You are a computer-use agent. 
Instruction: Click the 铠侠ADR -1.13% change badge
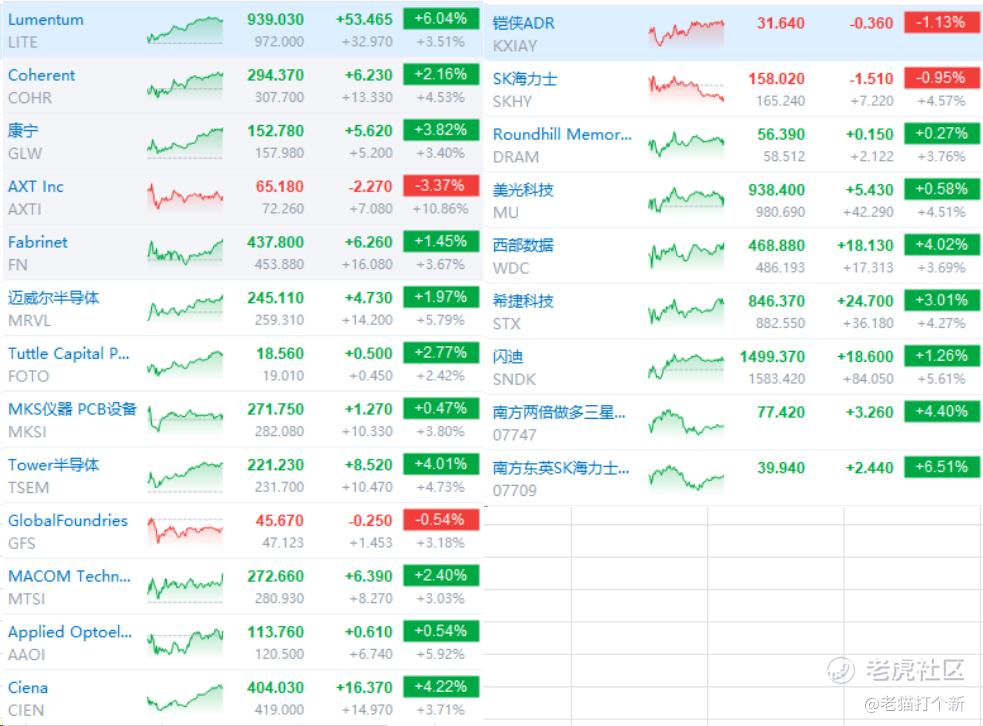tap(942, 23)
